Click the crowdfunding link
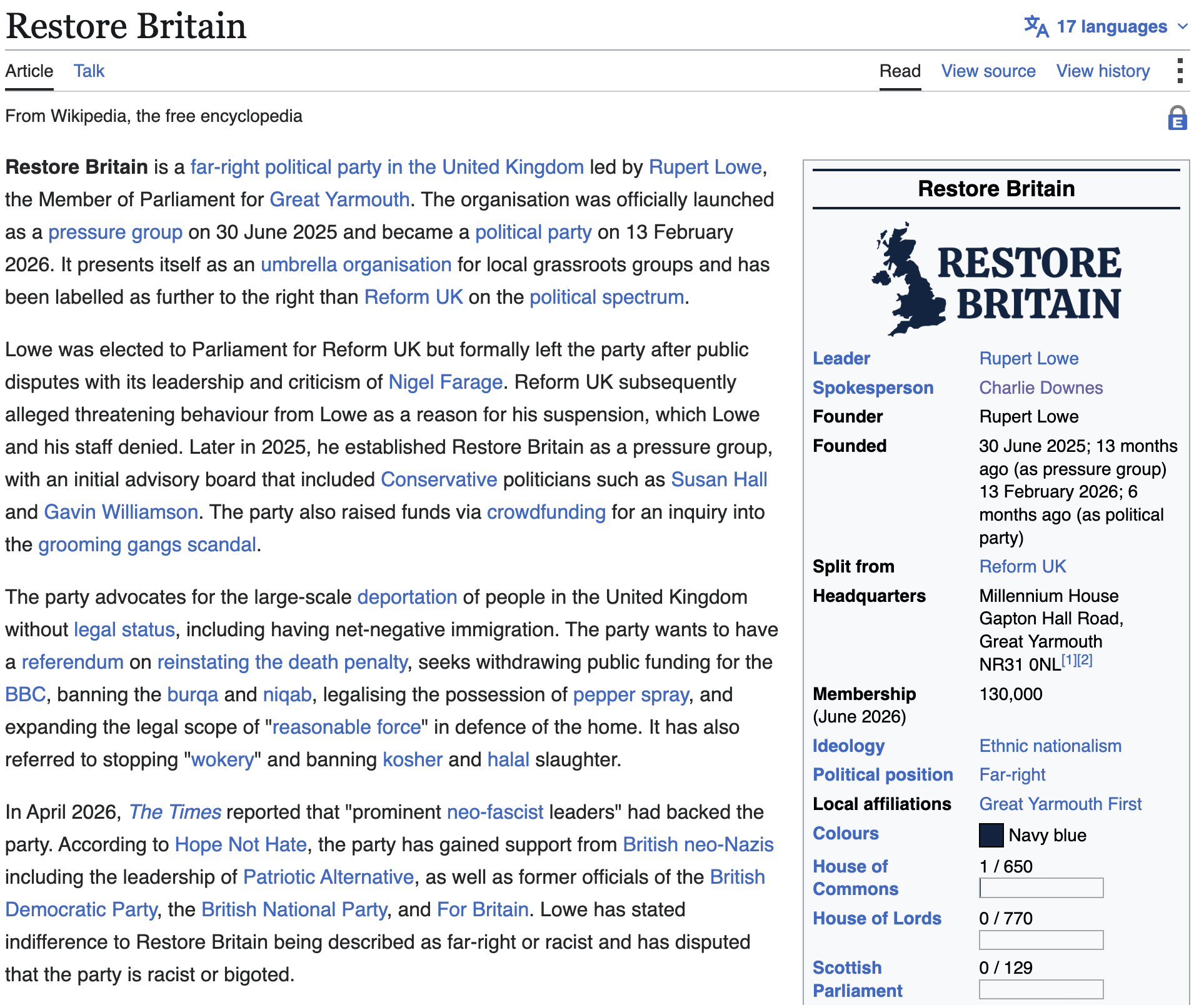The image size is (1204, 1005). pyautogui.click(x=546, y=512)
